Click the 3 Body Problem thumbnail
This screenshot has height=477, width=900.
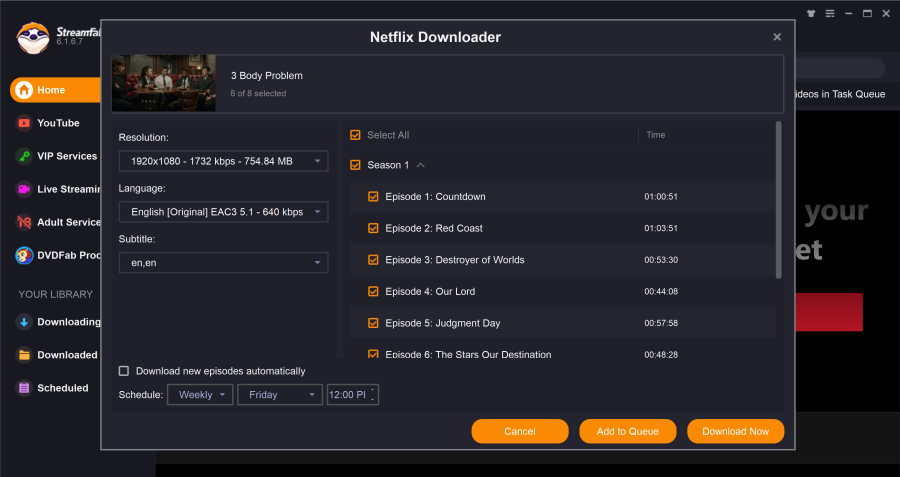click(x=164, y=83)
